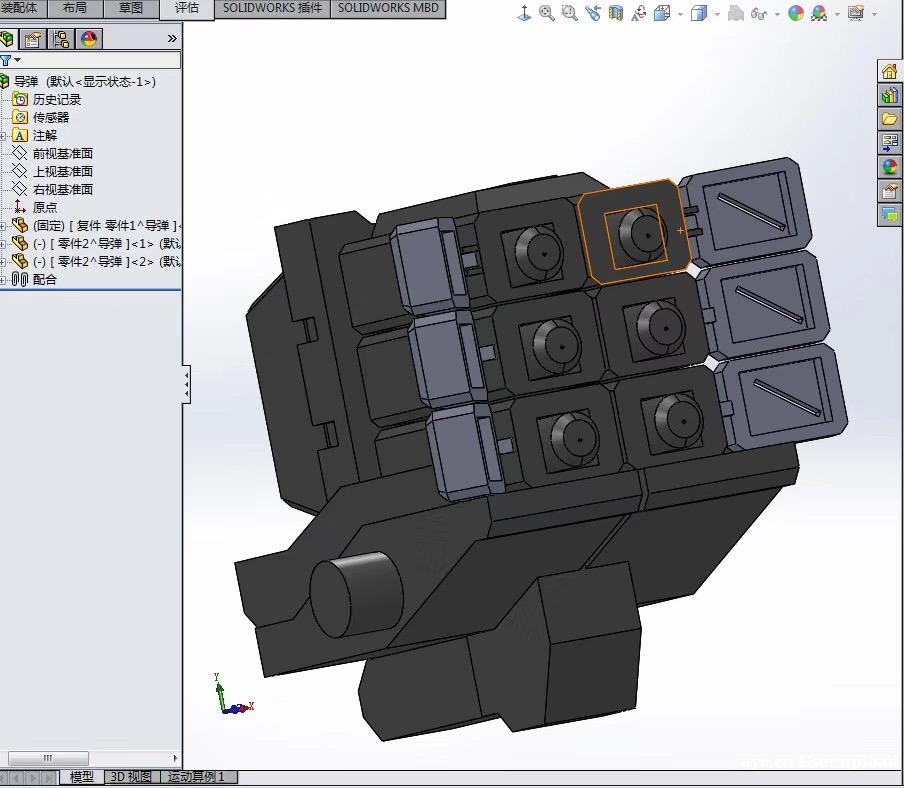Image resolution: width=904 pixels, height=788 pixels.
Task: Select the Previous View icon
Action: pyautogui.click(x=593, y=13)
